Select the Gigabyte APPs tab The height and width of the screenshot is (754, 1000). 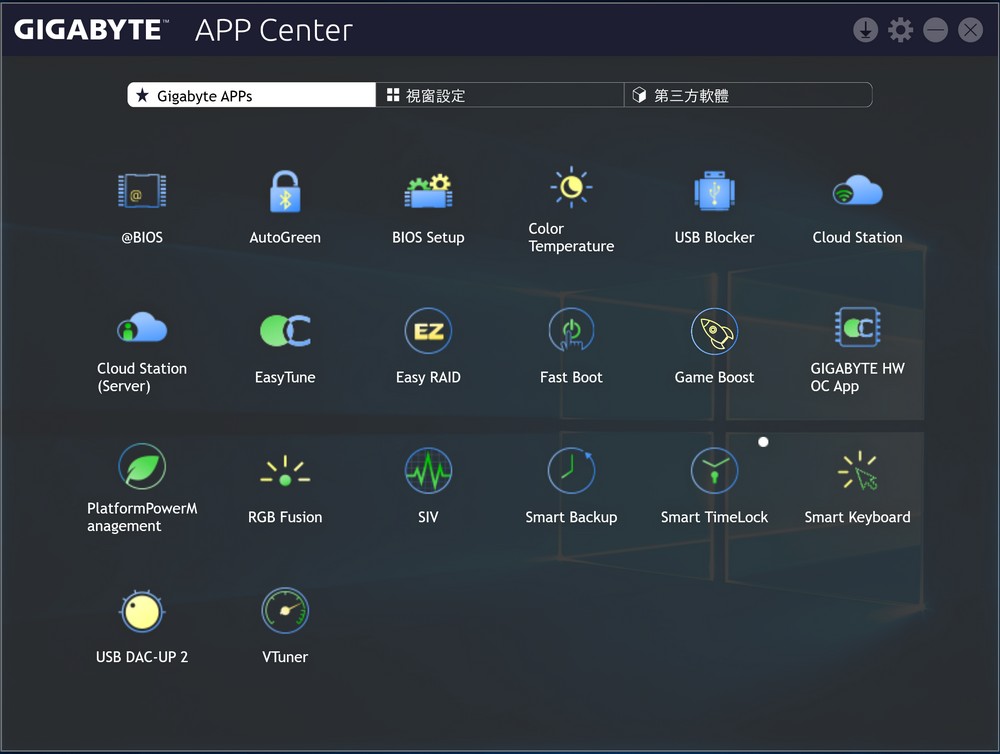coord(251,95)
